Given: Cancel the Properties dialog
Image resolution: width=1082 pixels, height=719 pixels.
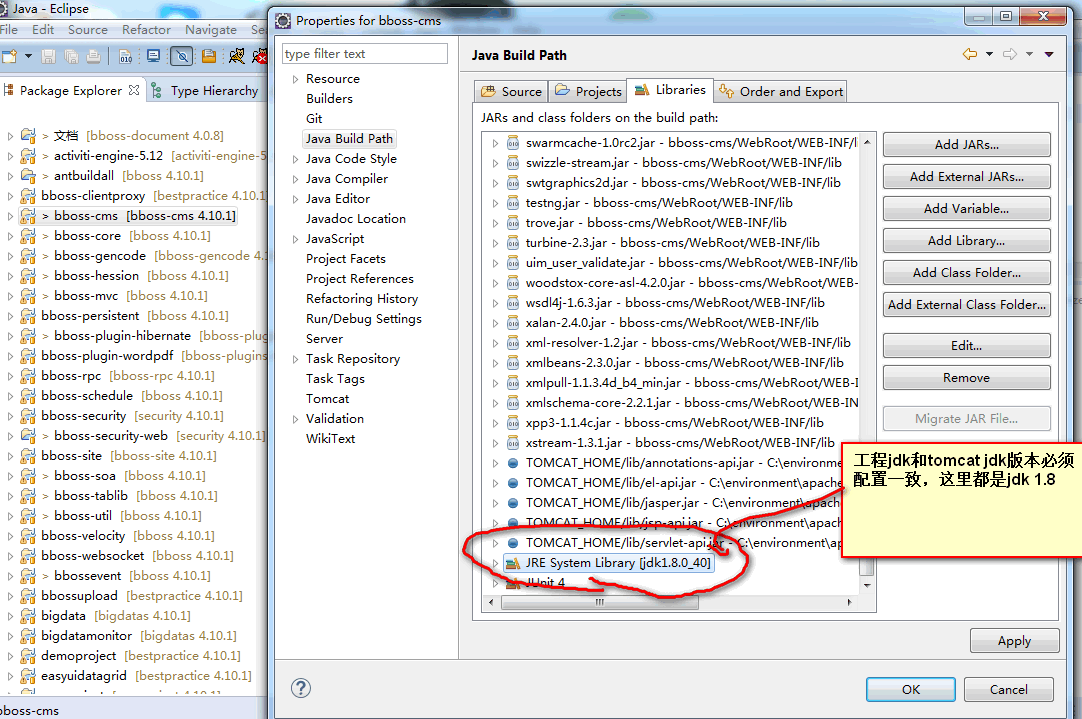Looking at the screenshot, I should click(1008, 689).
